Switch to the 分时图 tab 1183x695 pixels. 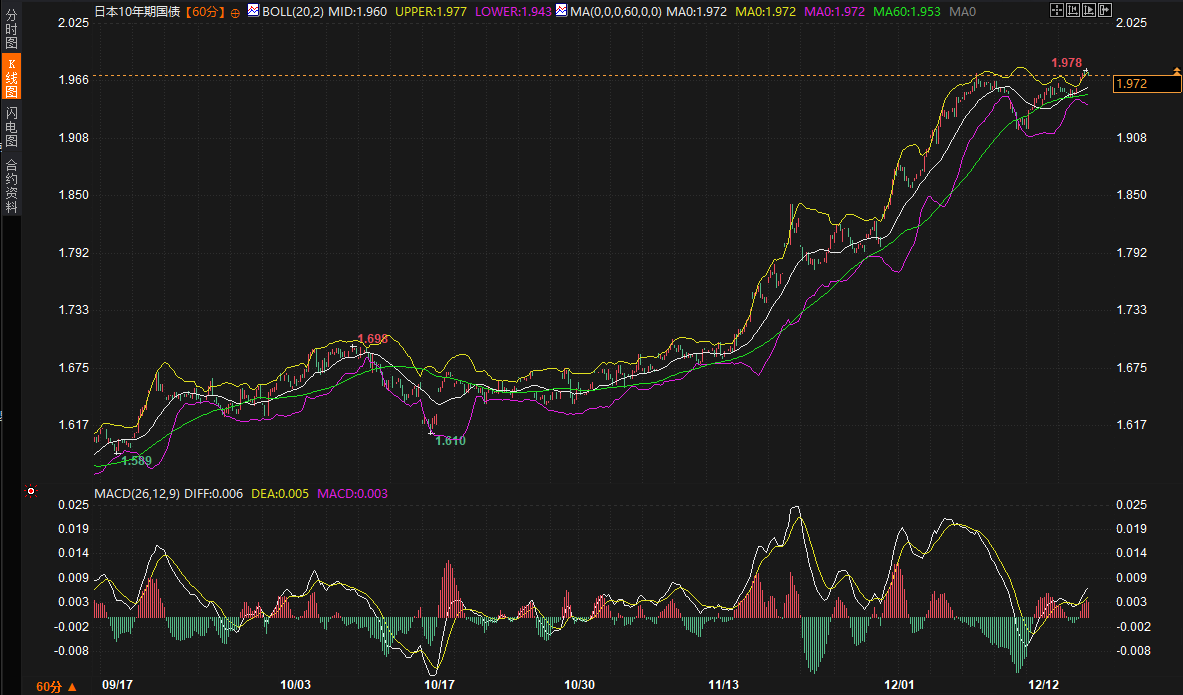coord(12,30)
